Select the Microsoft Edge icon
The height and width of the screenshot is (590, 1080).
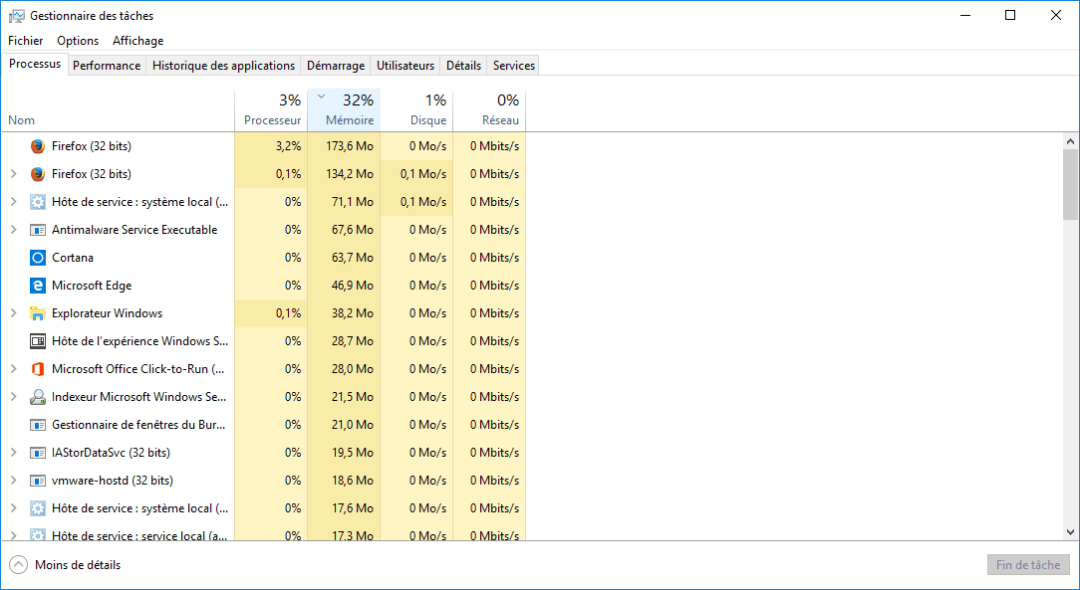[x=38, y=286]
